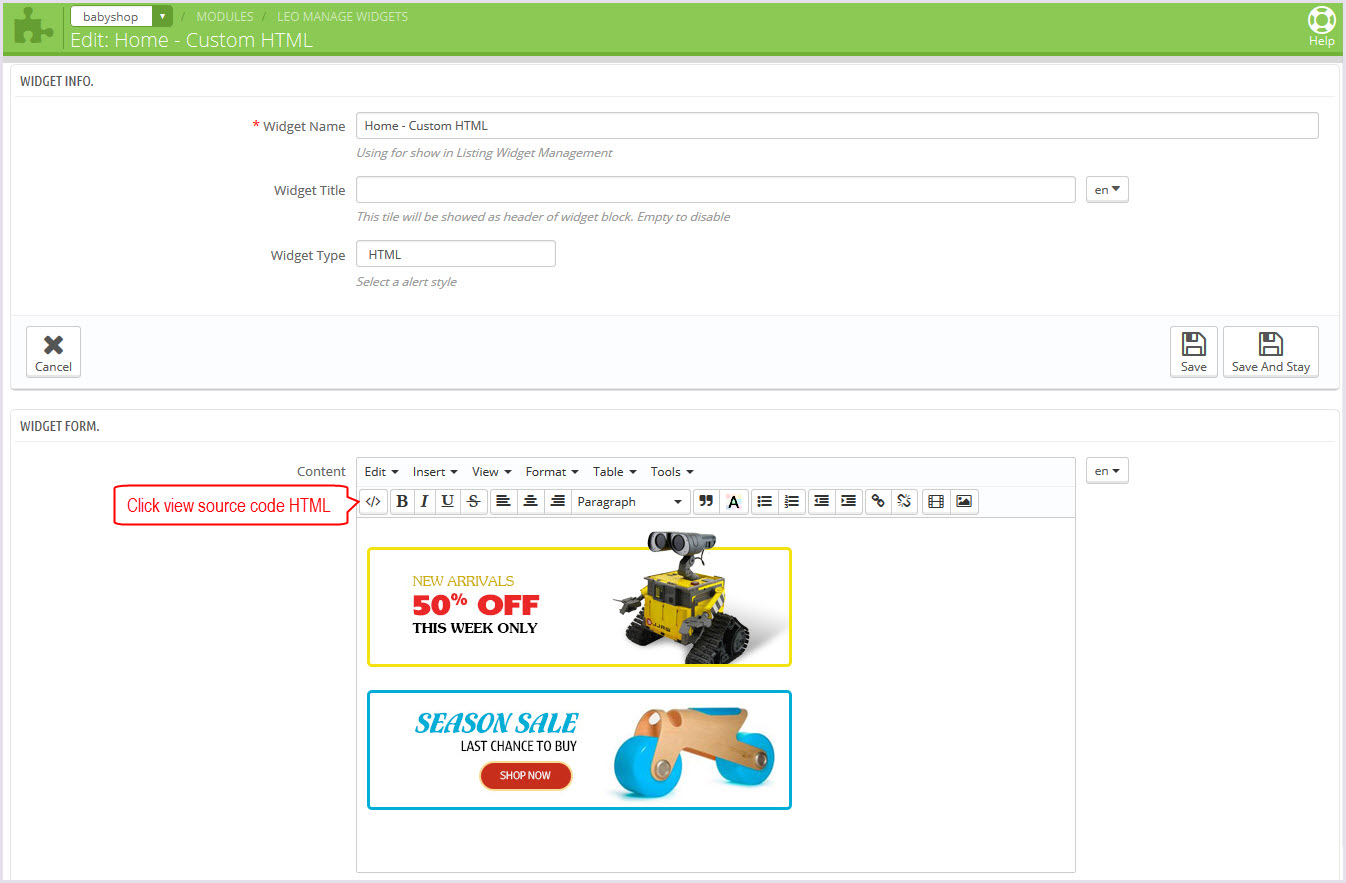Open Widget Title language en dropdown
The image size is (1346, 883).
1107,189
